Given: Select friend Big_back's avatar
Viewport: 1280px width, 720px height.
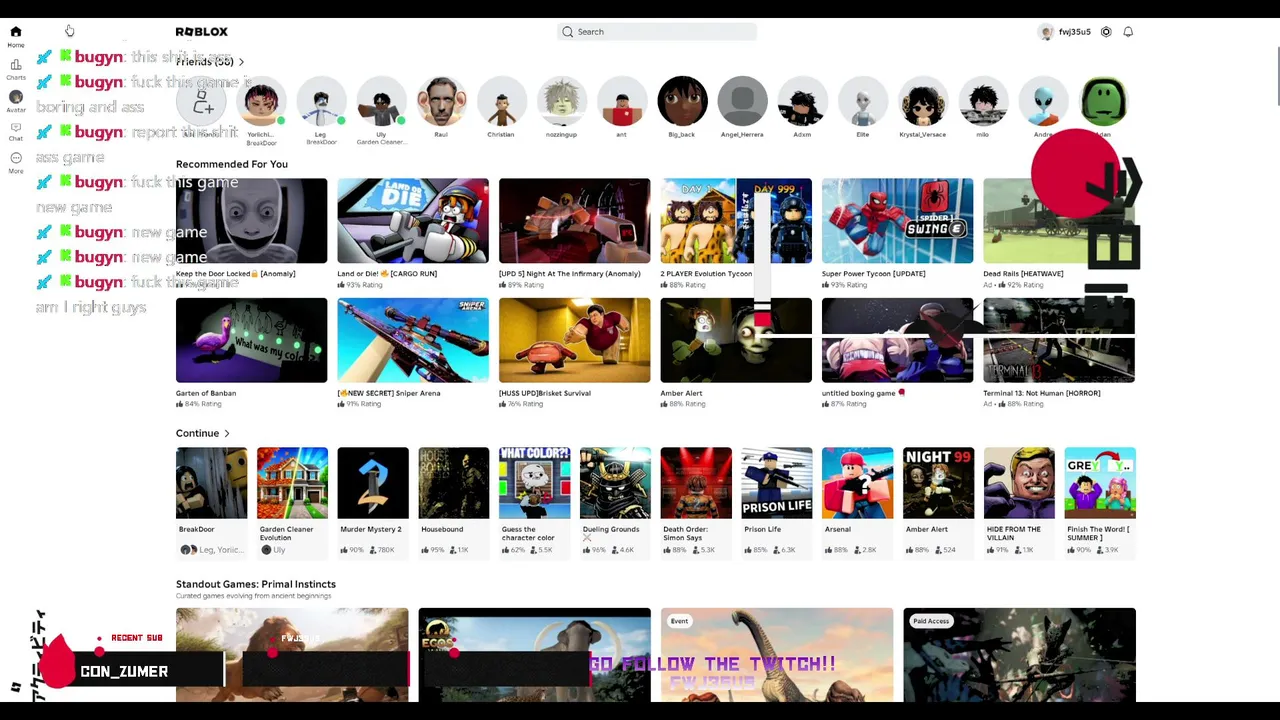Looking at the screenshot, I should [682, 101].
